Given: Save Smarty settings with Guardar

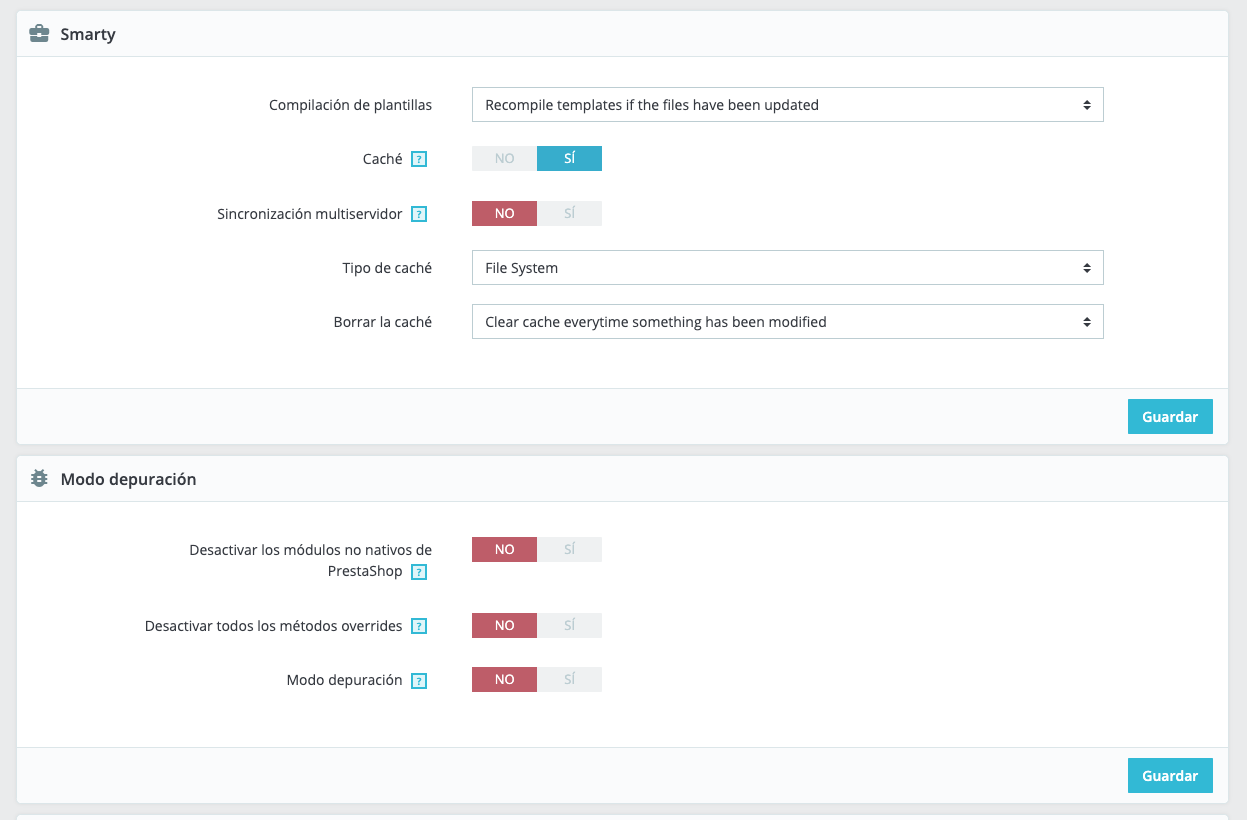Looking at the screenshot, I should (1169, 417).
